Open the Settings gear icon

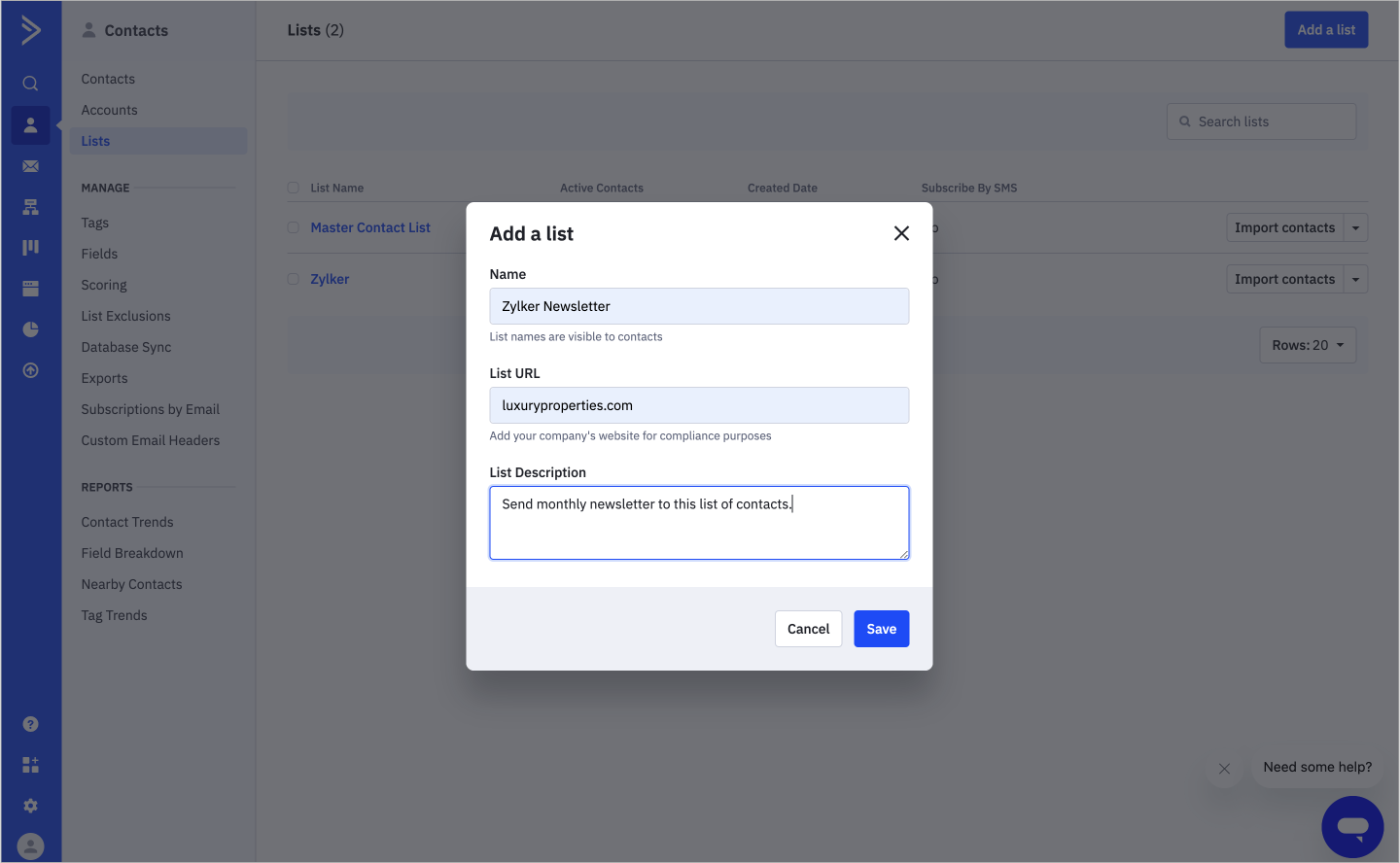tap(30, 806)
